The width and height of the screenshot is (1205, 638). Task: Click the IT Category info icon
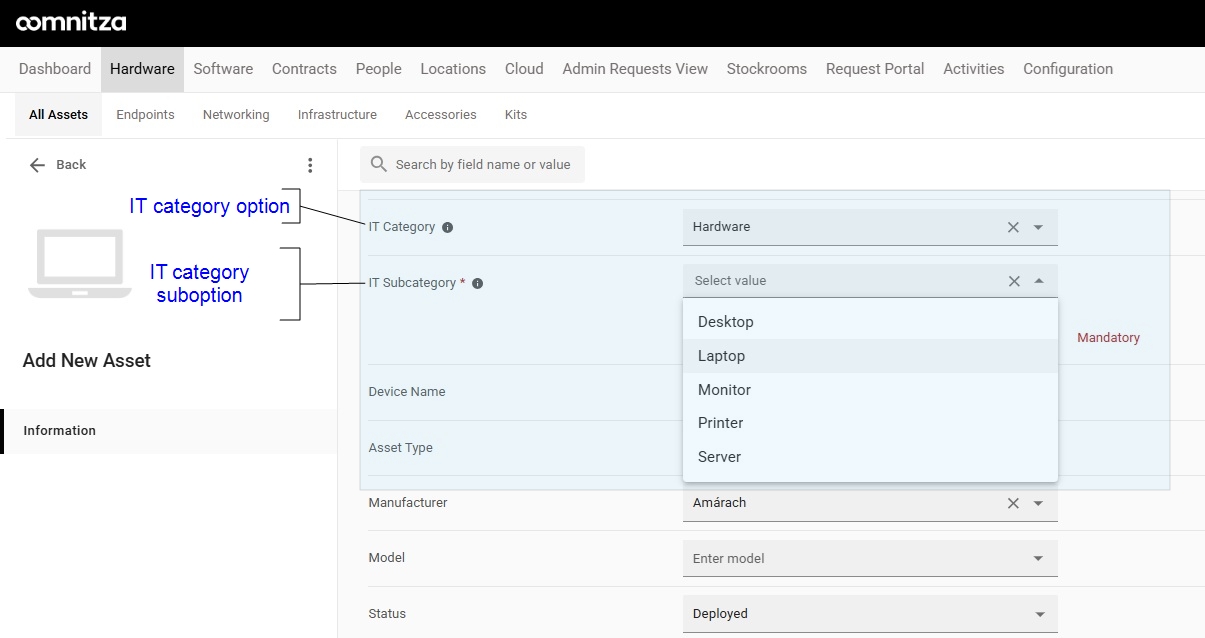[x=447, y=227]
